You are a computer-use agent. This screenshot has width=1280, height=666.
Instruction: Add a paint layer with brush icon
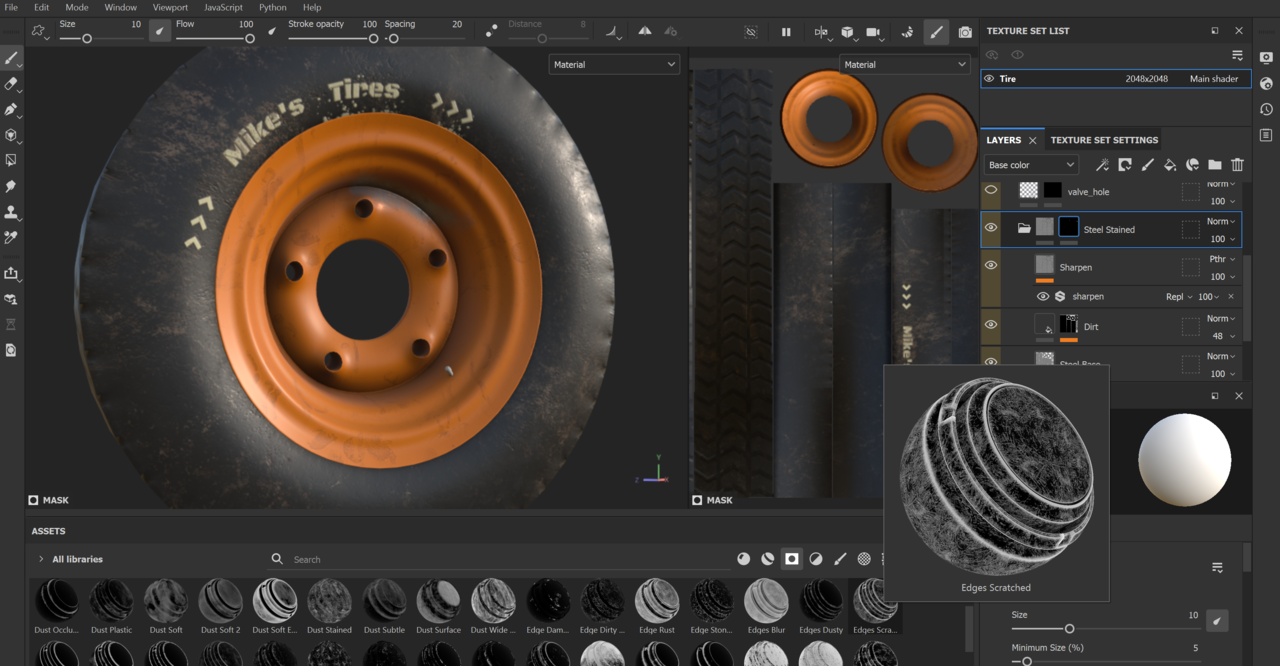pos(1147,165)
